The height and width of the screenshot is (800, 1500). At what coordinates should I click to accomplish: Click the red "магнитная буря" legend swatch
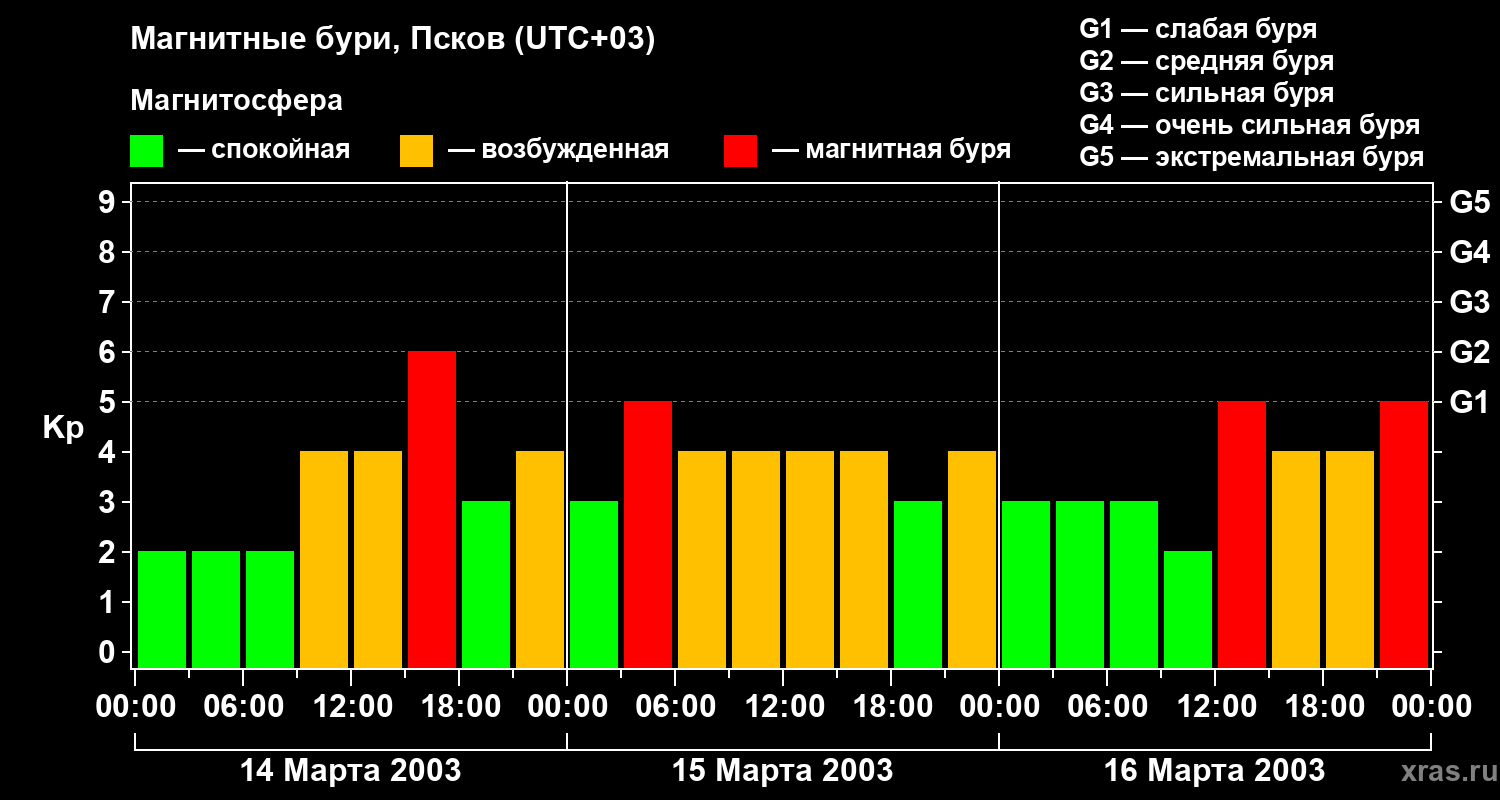740,151
